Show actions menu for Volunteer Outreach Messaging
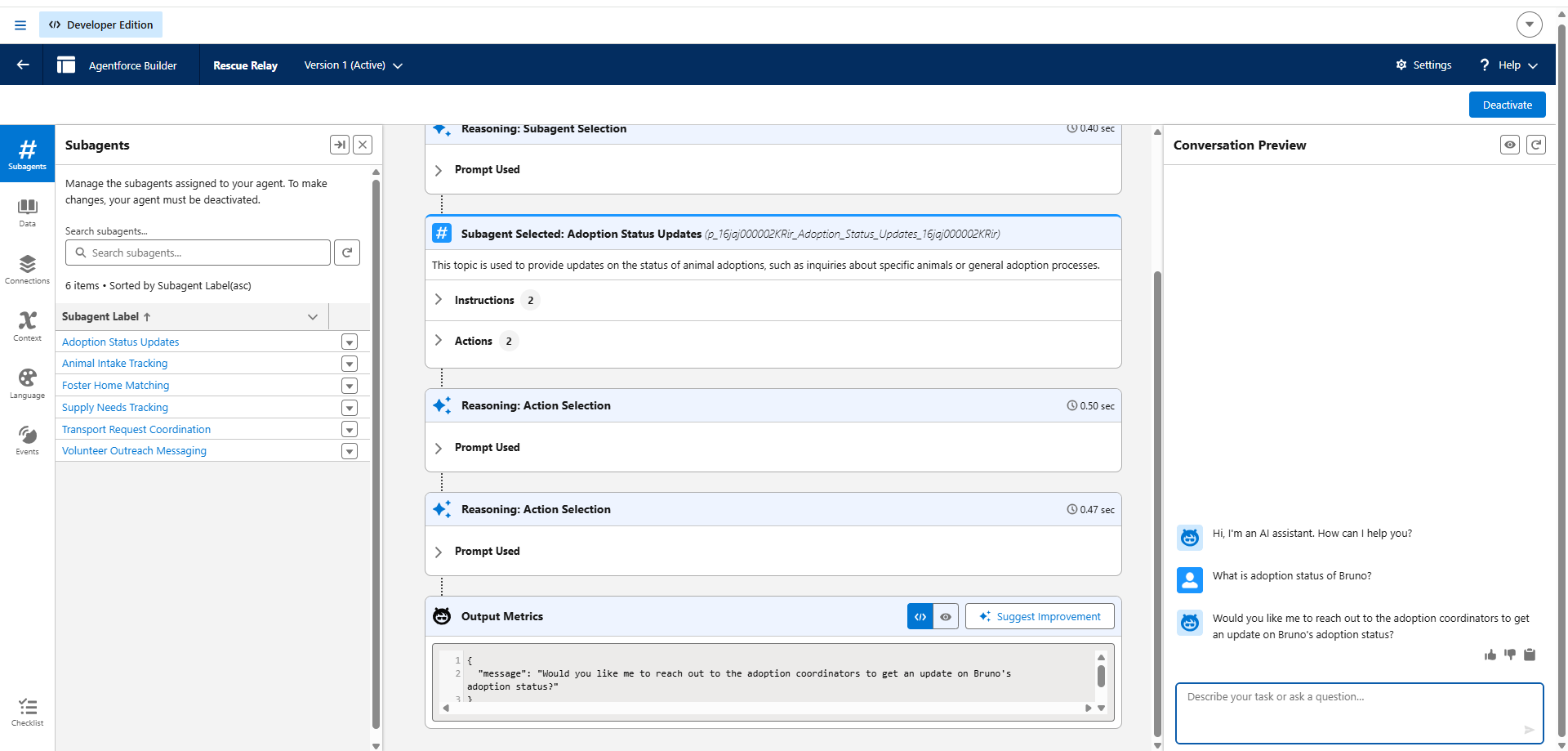 point(350,451)
